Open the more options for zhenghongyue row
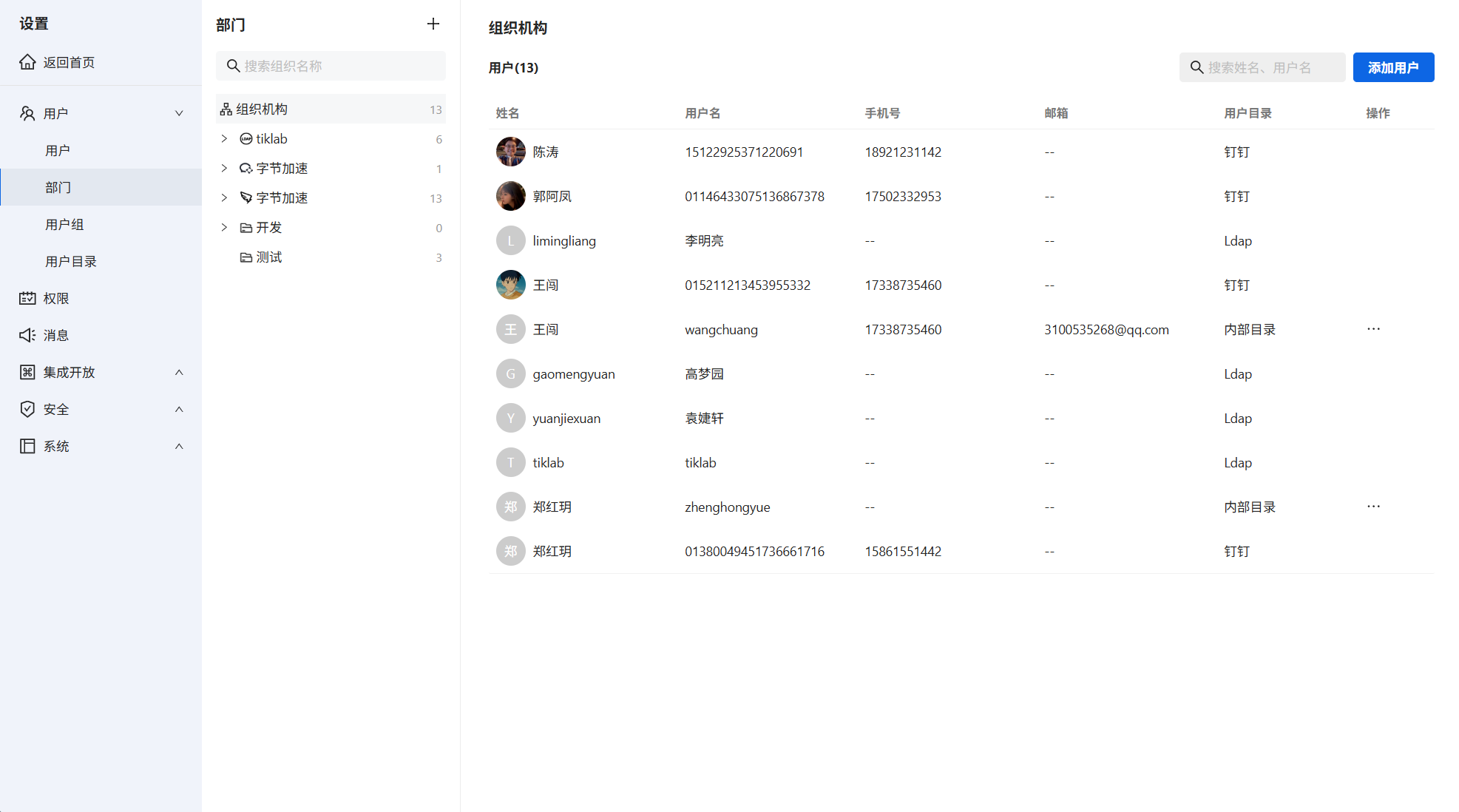Screen dimensions: 1459x812 point(1373,507)
